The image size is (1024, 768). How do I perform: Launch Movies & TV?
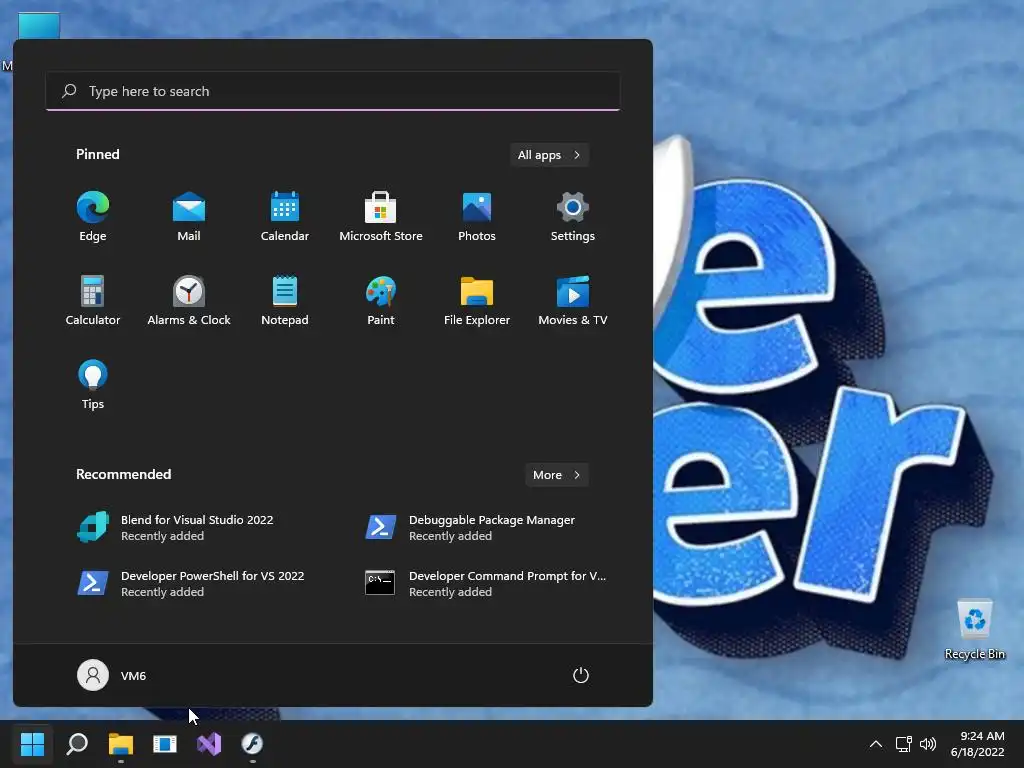[573, 300]
